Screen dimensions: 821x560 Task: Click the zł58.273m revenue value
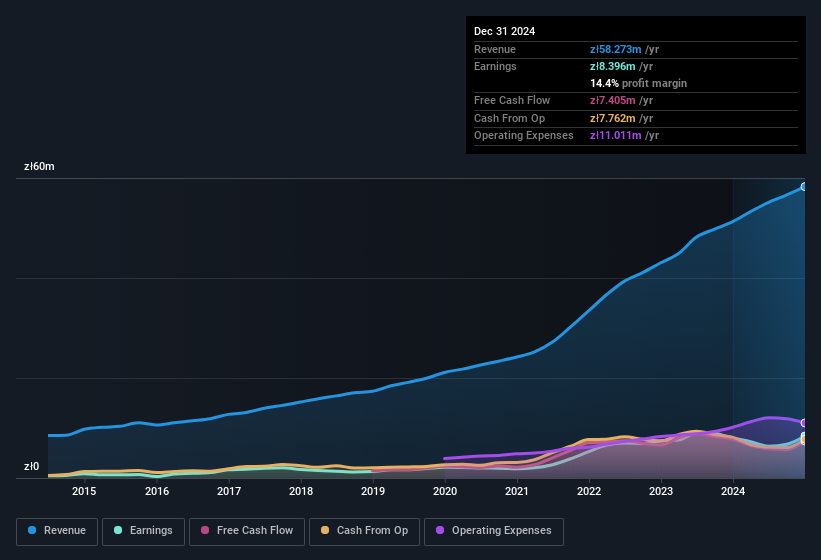(615, 49)
